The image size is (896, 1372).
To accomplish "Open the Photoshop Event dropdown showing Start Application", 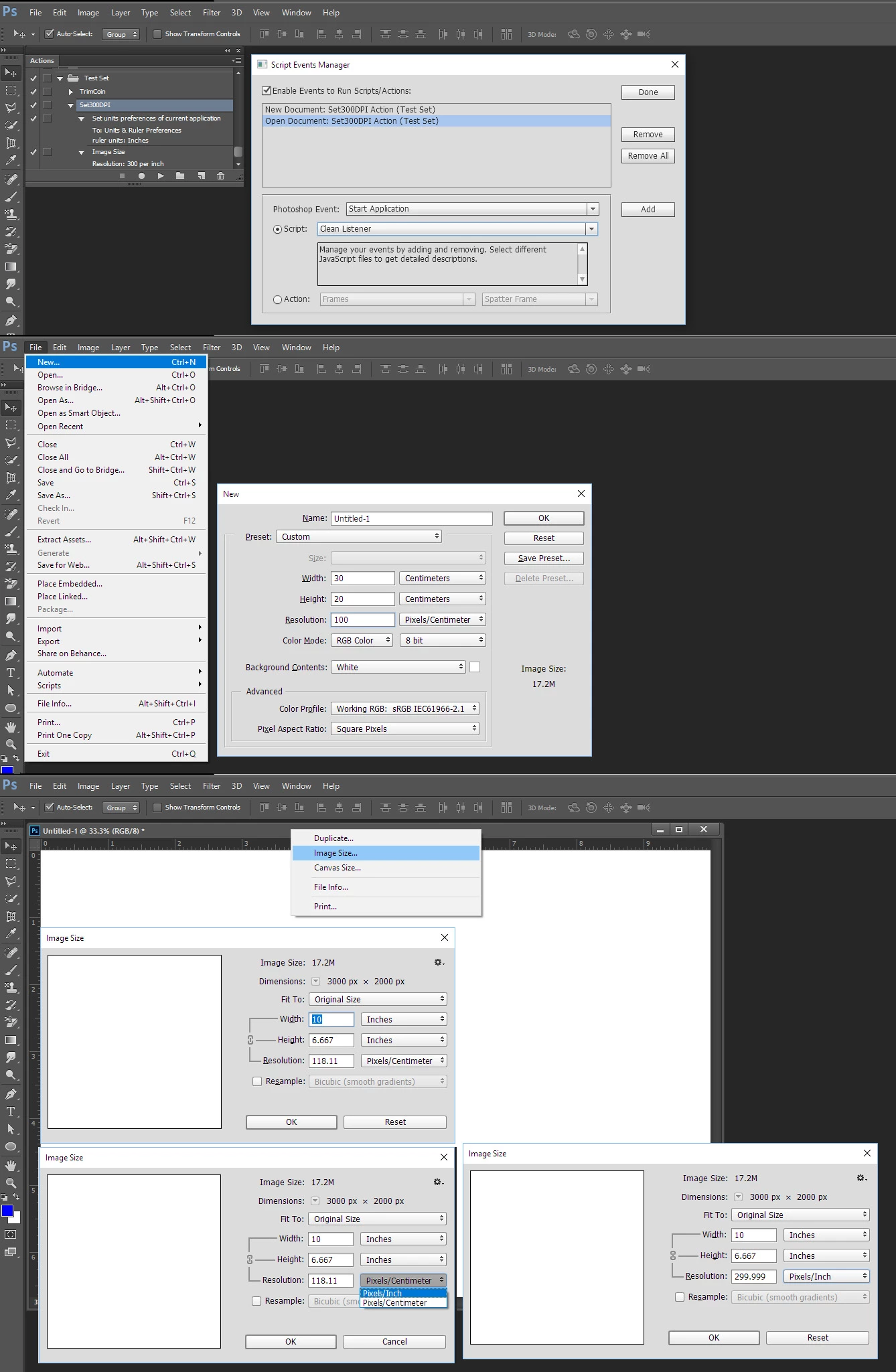I will pos(472,209).
